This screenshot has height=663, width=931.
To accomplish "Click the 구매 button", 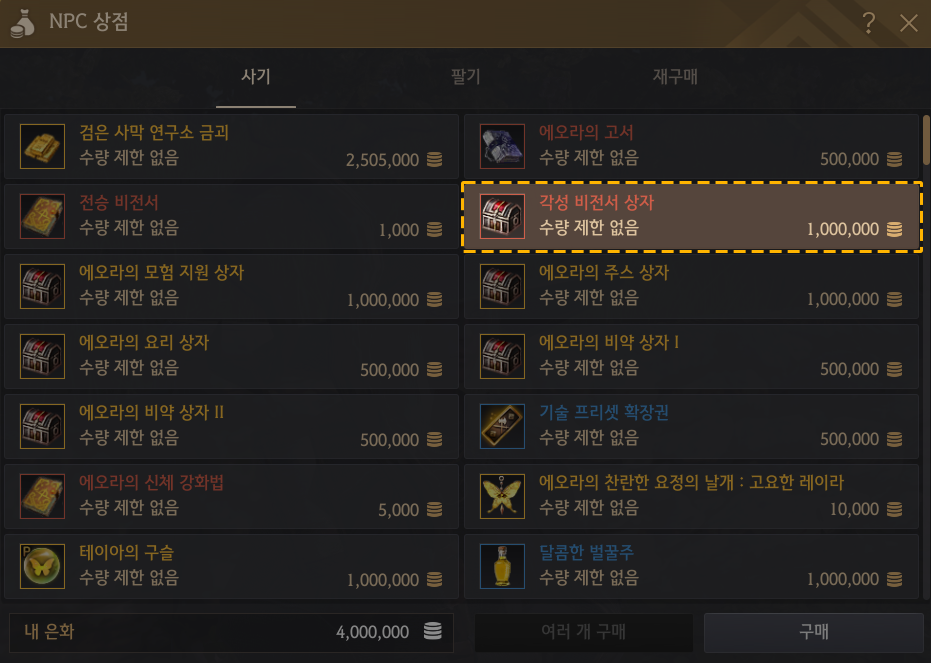I will [x=813, y=632].
